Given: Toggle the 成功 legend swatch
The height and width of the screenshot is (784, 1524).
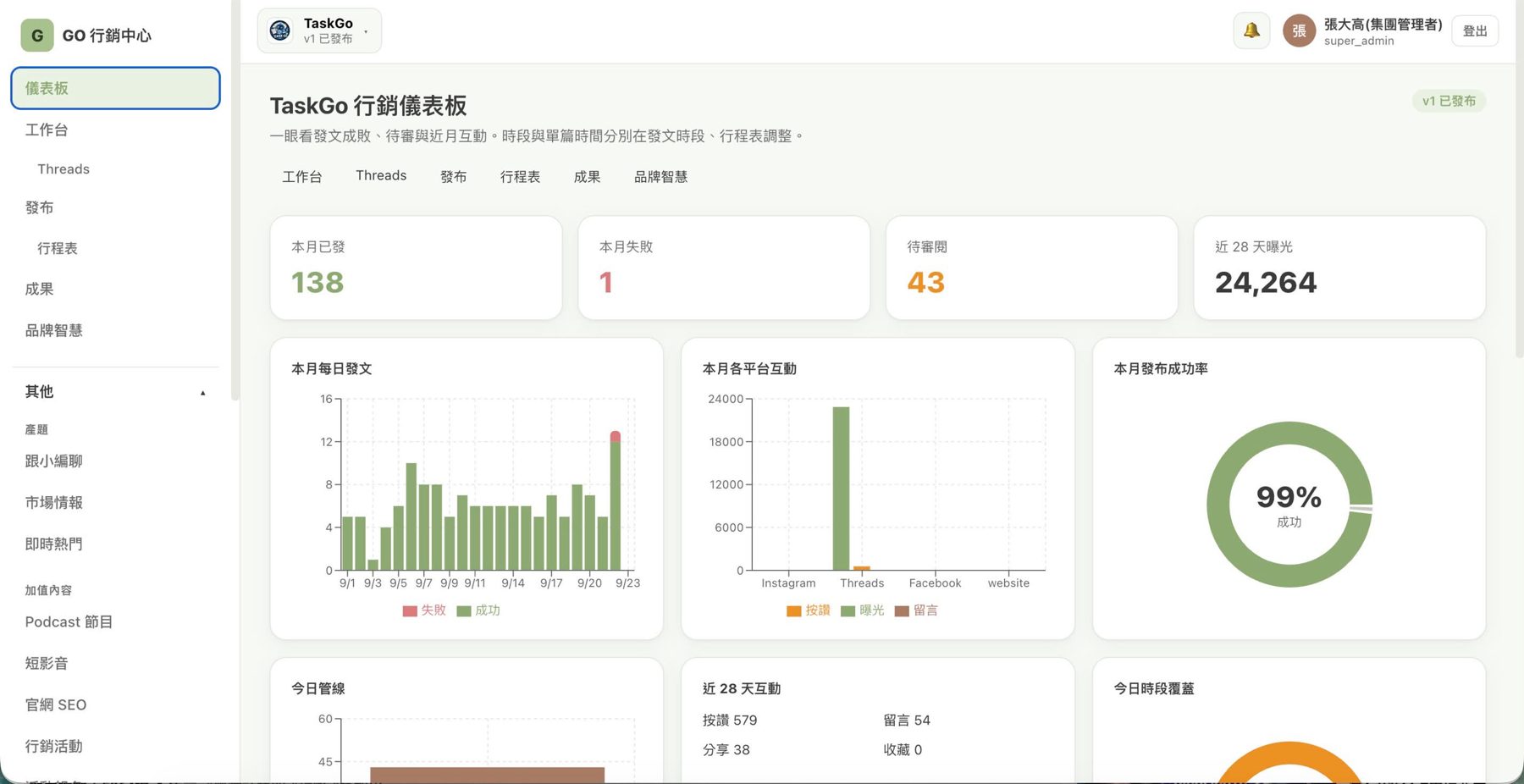Looking at the screenshot, I should click(x=463, y=611).
